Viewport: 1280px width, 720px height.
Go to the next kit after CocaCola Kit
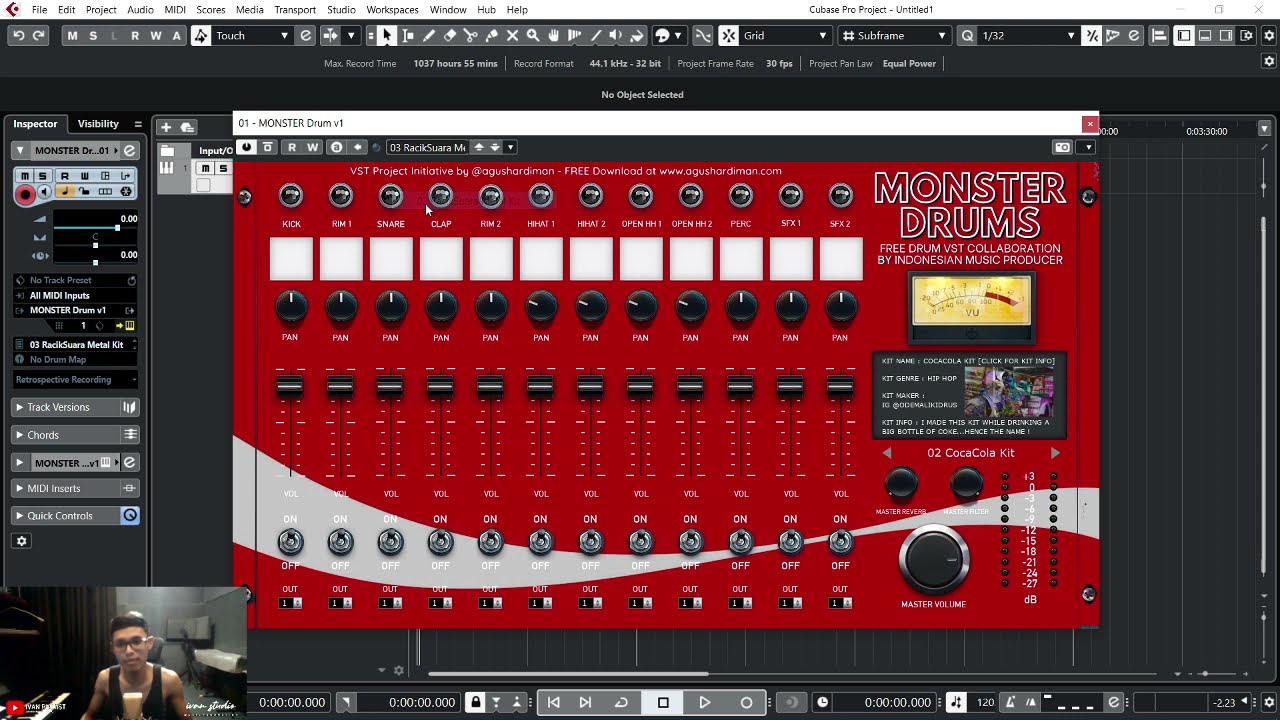(1055, 453)
